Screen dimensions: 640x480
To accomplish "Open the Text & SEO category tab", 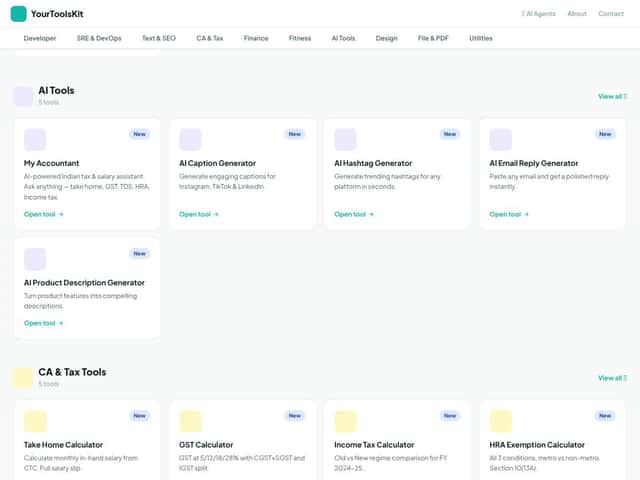I will (x=159, y=38).
